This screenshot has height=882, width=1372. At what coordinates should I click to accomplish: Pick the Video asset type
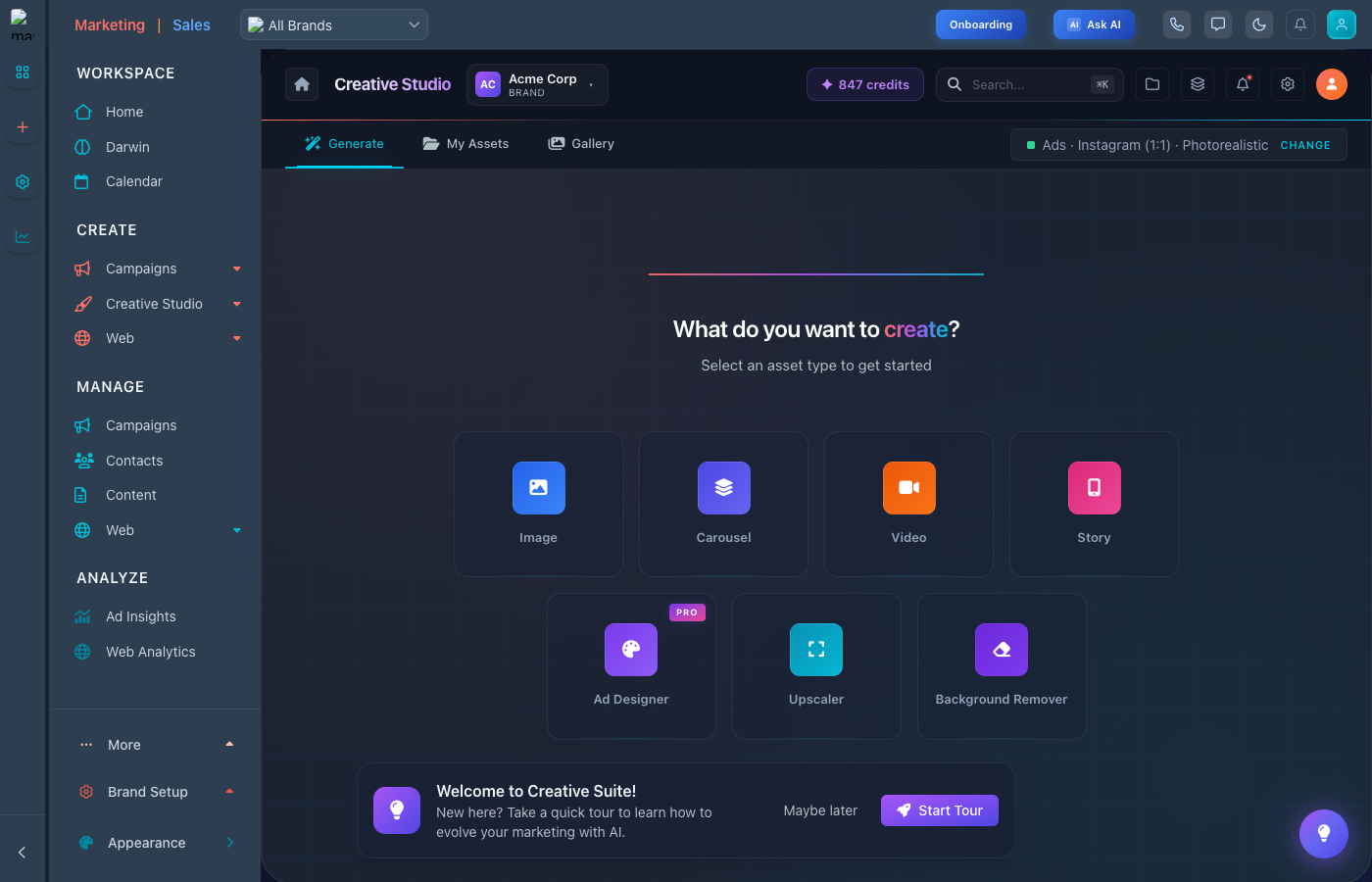point(908,504)
